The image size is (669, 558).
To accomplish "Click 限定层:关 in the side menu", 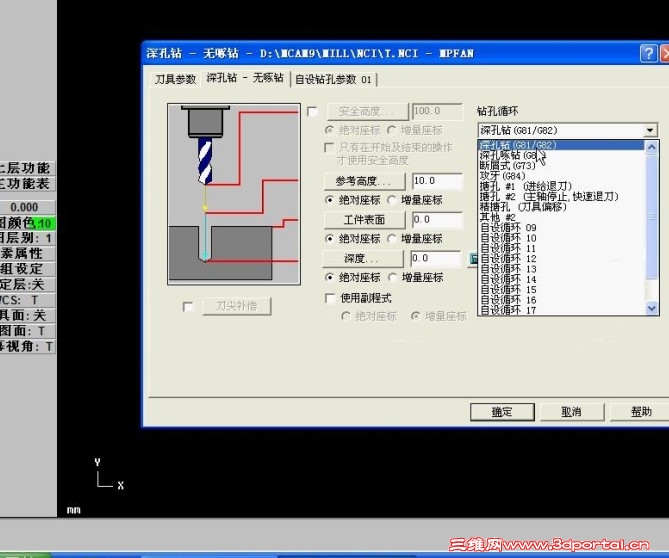I will (27, 284).
